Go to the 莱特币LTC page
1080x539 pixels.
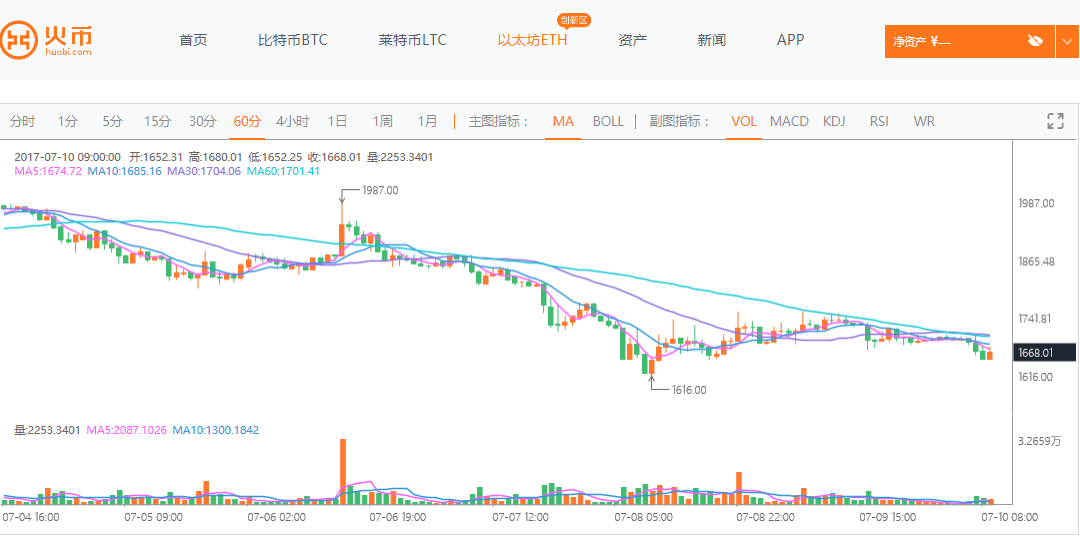pyautogui.click(x=412, y=40)
